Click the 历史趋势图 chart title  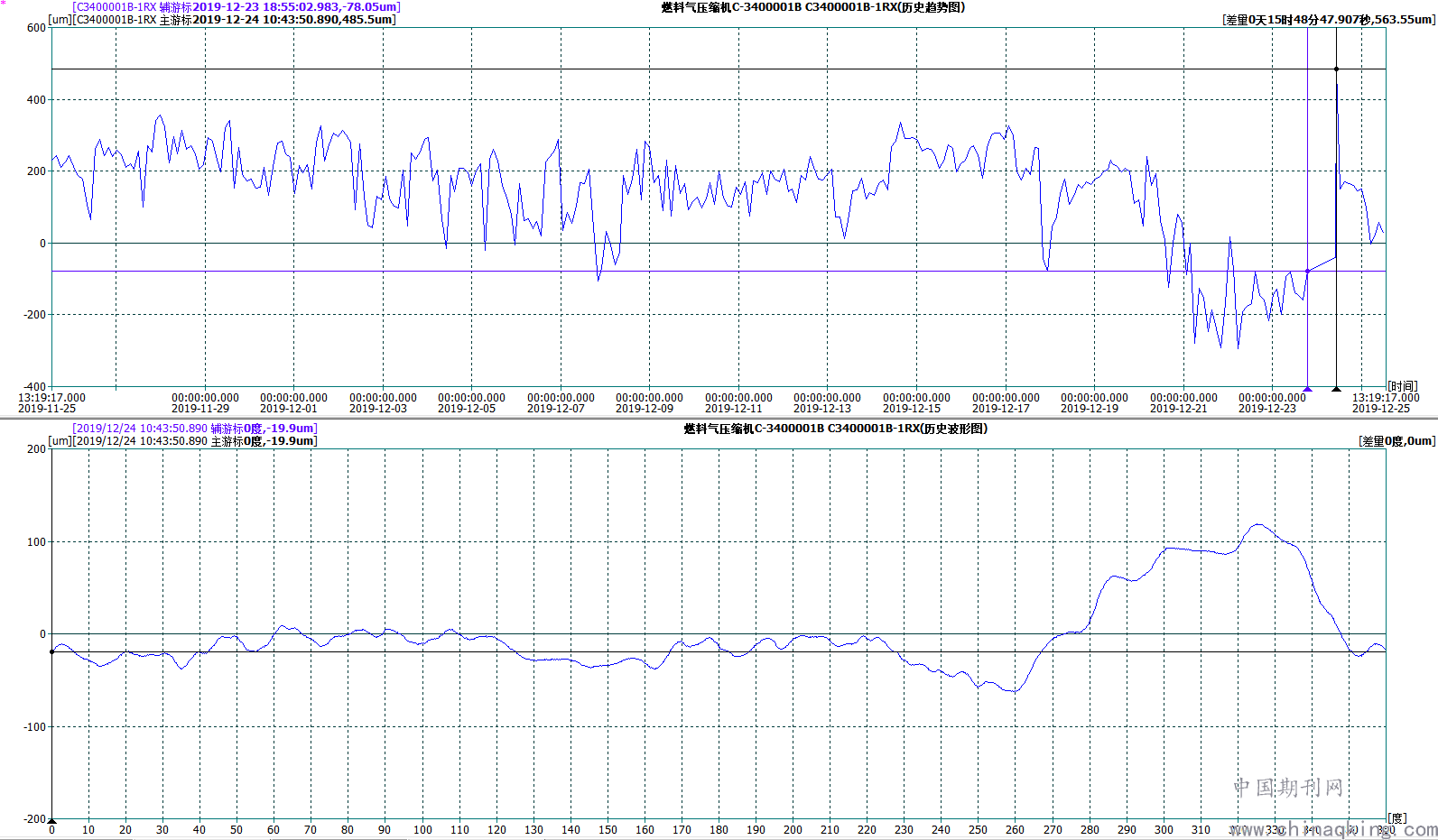coord(812,7)
